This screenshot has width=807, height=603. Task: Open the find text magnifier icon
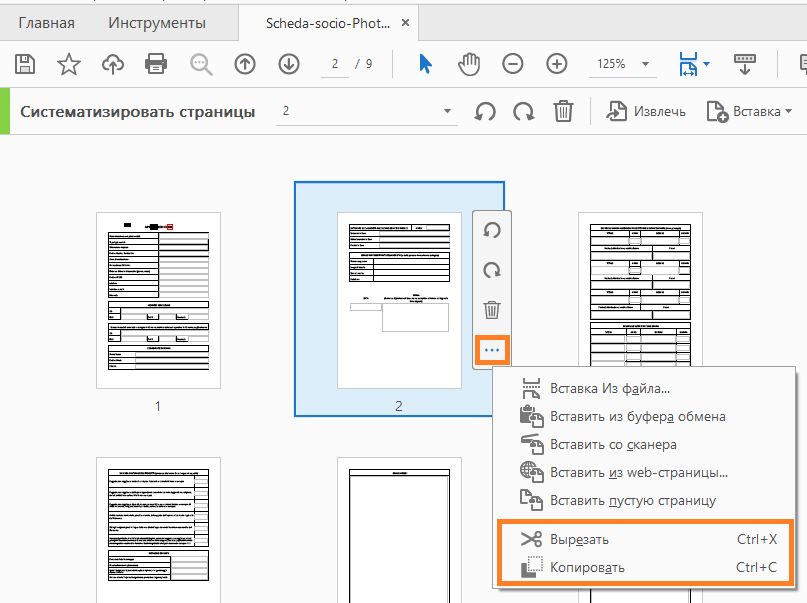tap(201, 64)
